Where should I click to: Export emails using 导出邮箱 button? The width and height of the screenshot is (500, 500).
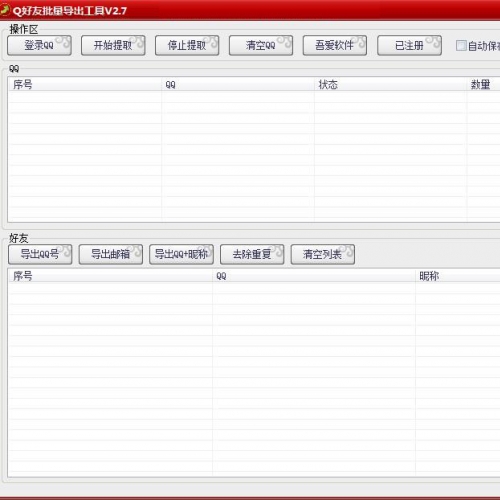[x=111, y=254]
